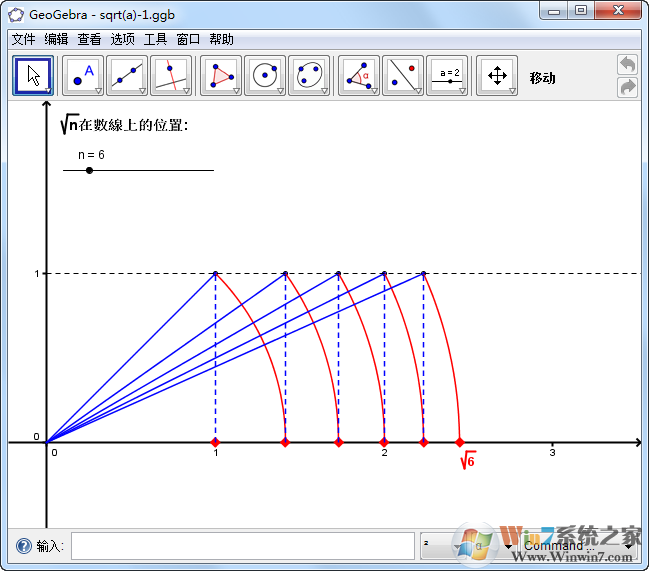This screenshot has height=571, width=649.
Task: Open the Command dropdown in the input bar
Action: [579, 546]
